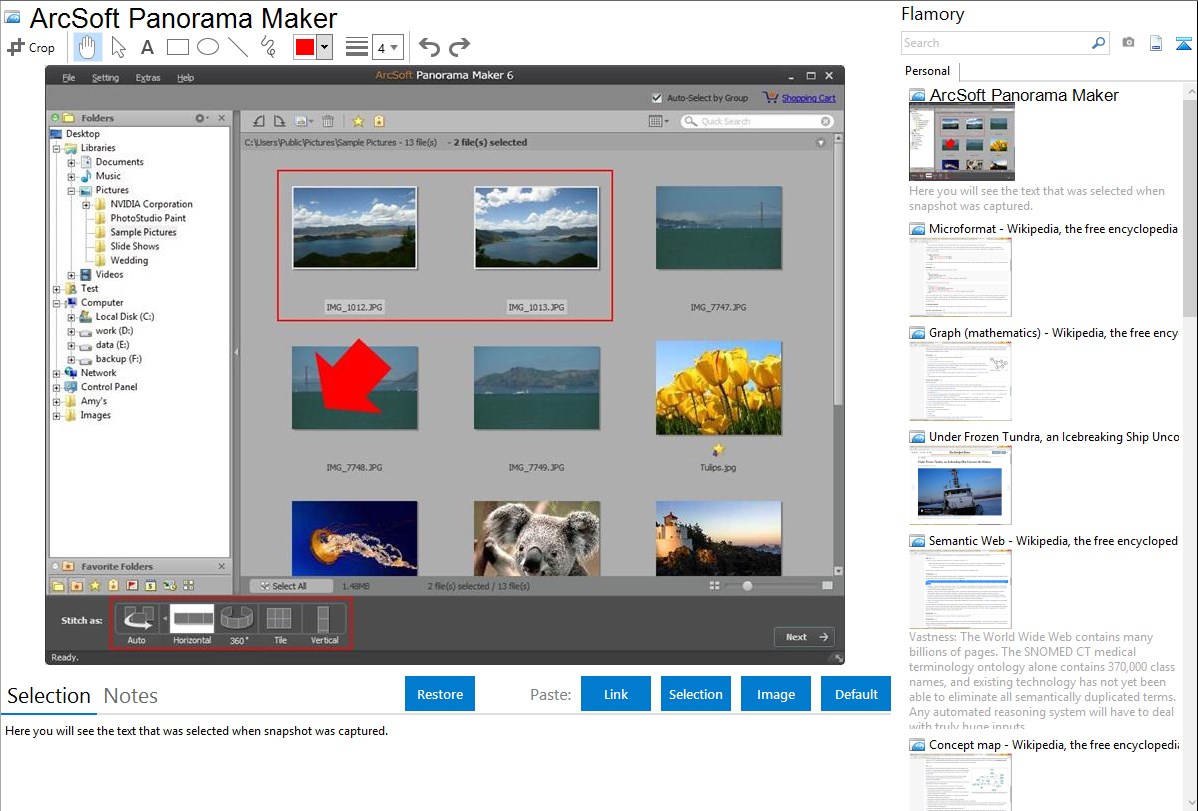The height and width of the screenshot is (811, 1198).
Task: Adjust the thumbnail size slider
Action: click(x=747, y=586)
